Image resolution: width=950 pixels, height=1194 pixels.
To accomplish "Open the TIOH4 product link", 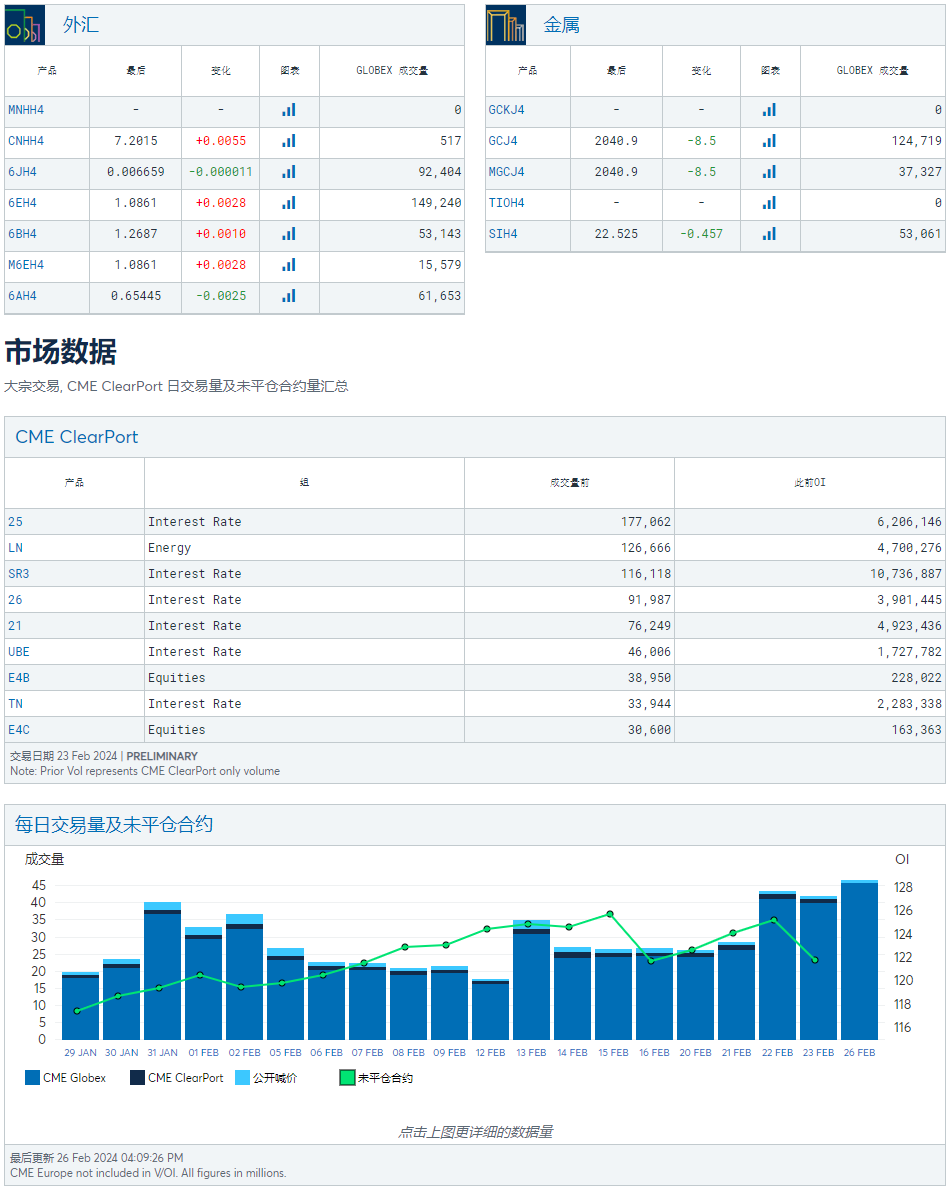I will pos(506,203).
